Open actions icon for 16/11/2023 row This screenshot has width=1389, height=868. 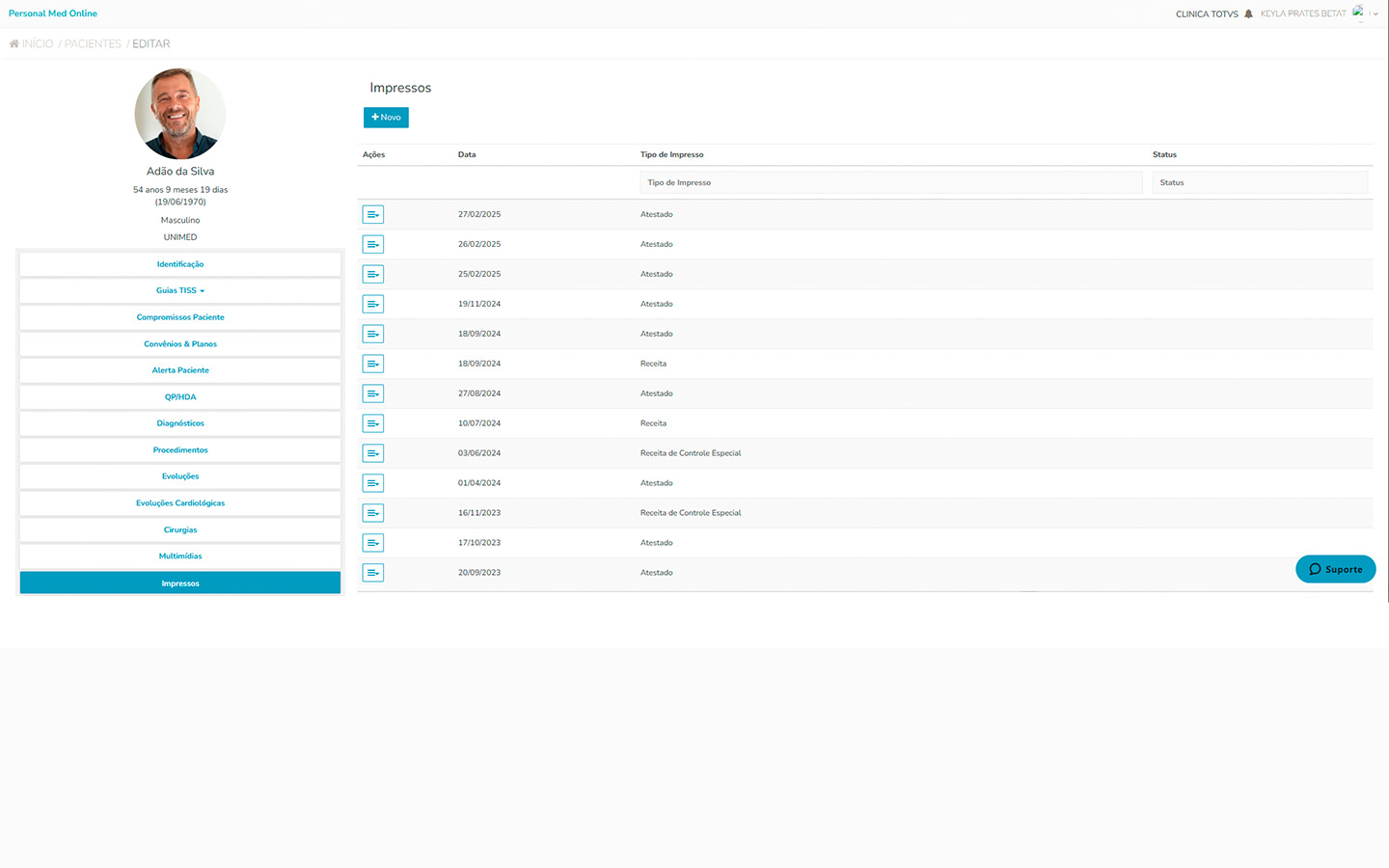tap(373, 514)
